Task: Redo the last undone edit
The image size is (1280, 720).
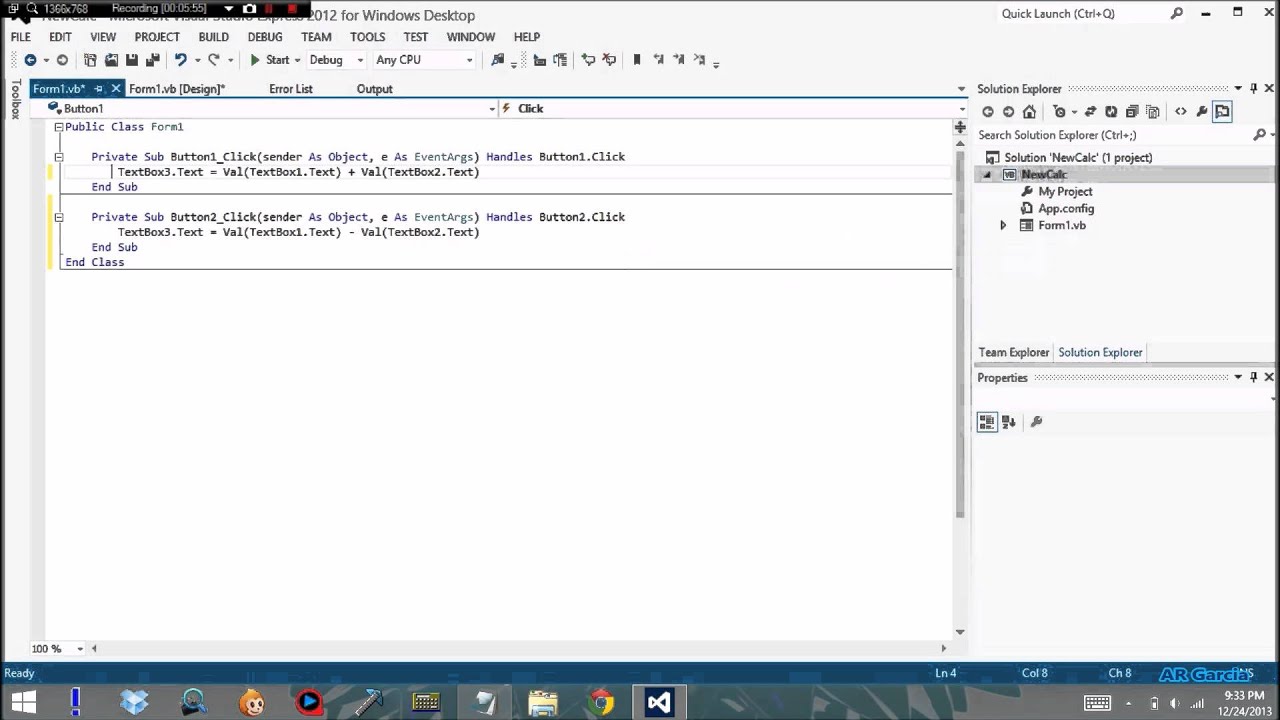Action: click(x=214, y=60)
